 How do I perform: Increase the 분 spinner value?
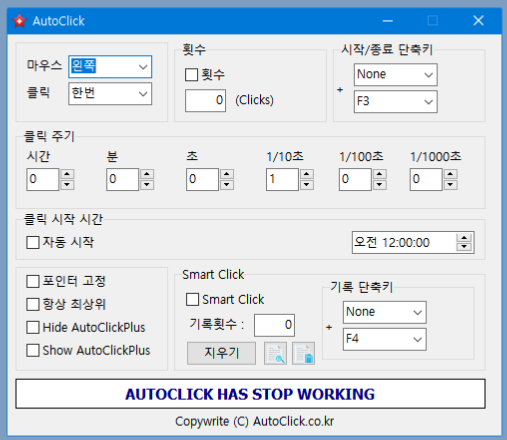tap(147, 174)
